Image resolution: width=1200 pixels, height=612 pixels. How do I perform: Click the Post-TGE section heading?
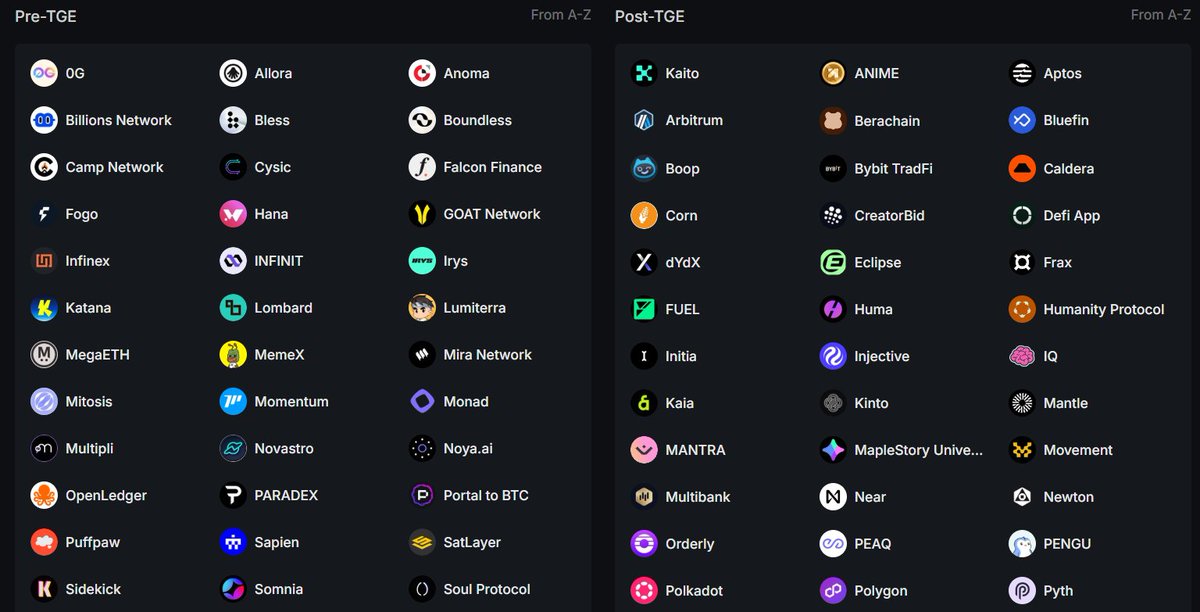pyautogui.click(x=650, y=16)
